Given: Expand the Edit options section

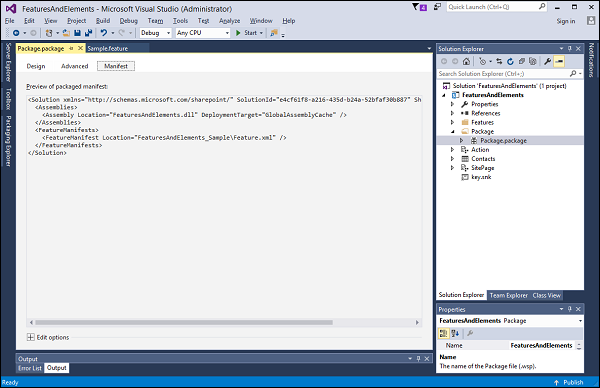Looking at the screenshot, I should [31, 337].
